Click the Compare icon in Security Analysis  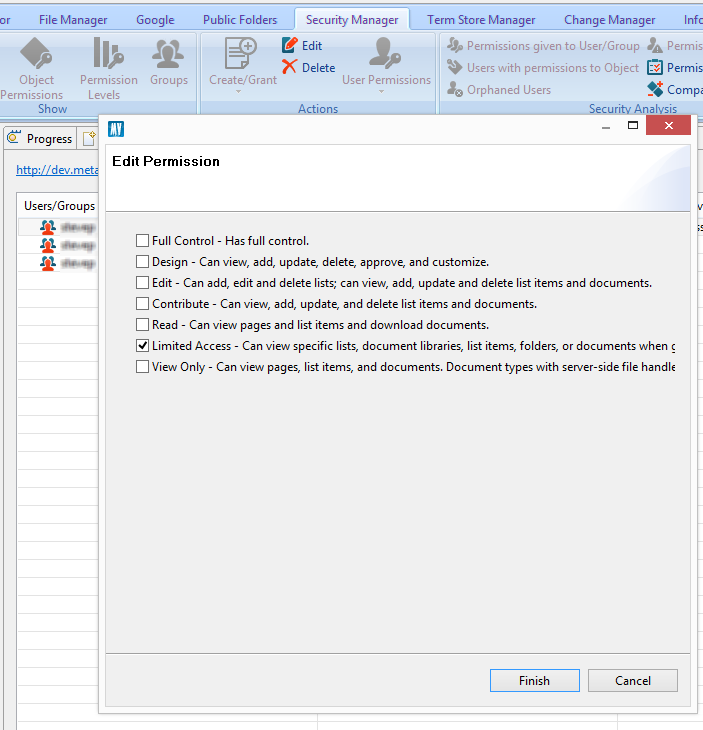[655, 89]
